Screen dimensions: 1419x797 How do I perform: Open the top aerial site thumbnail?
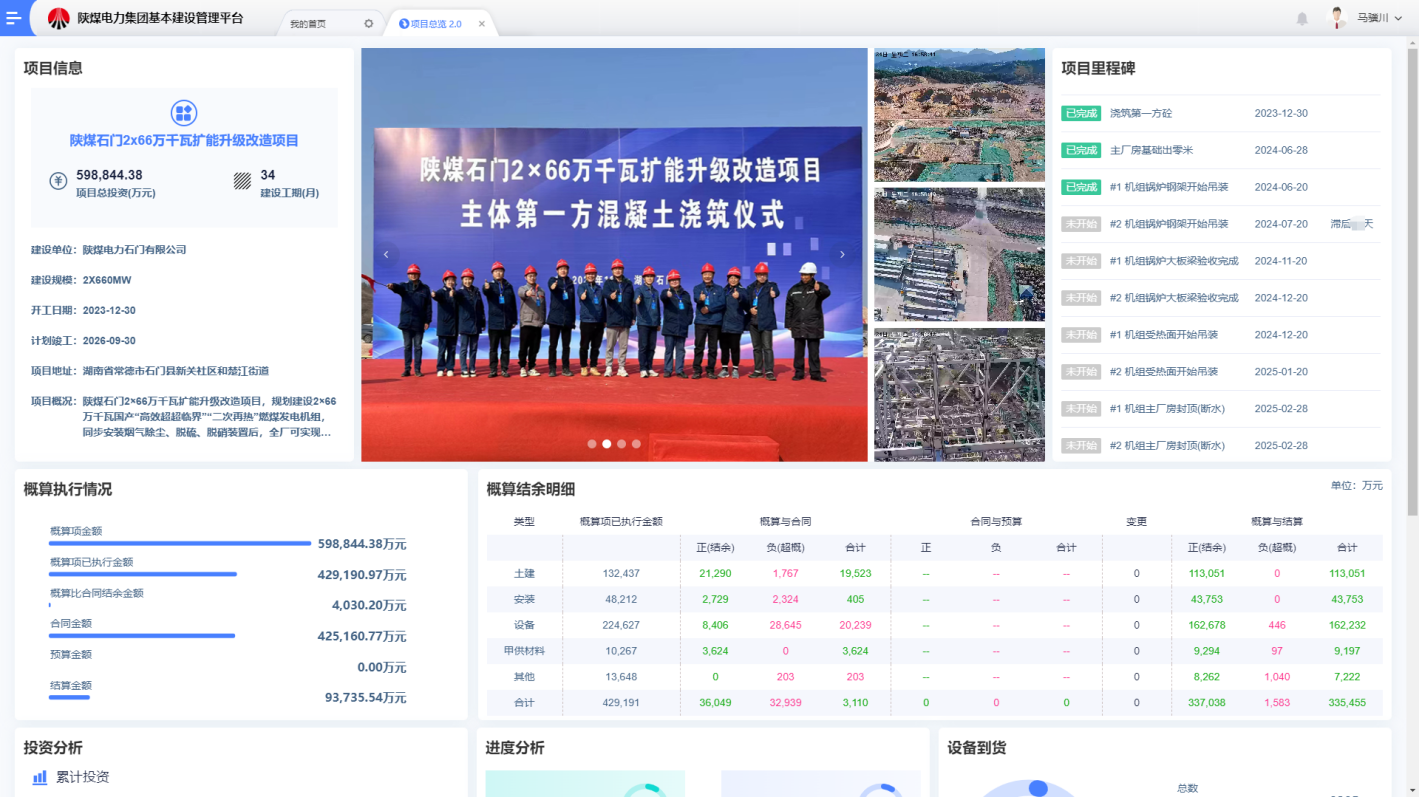pyautogui.click(x=959, y=115)
